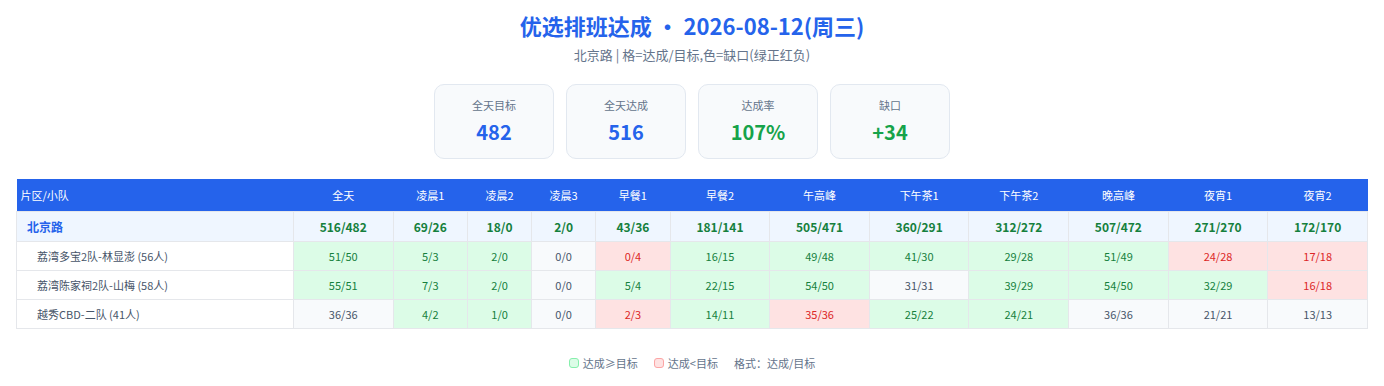Viewport: 1384px width, 386px height.
Task: Select the 荔湾陈家祠2队-山梅 (58人) row label
Action: click(155, 285)
